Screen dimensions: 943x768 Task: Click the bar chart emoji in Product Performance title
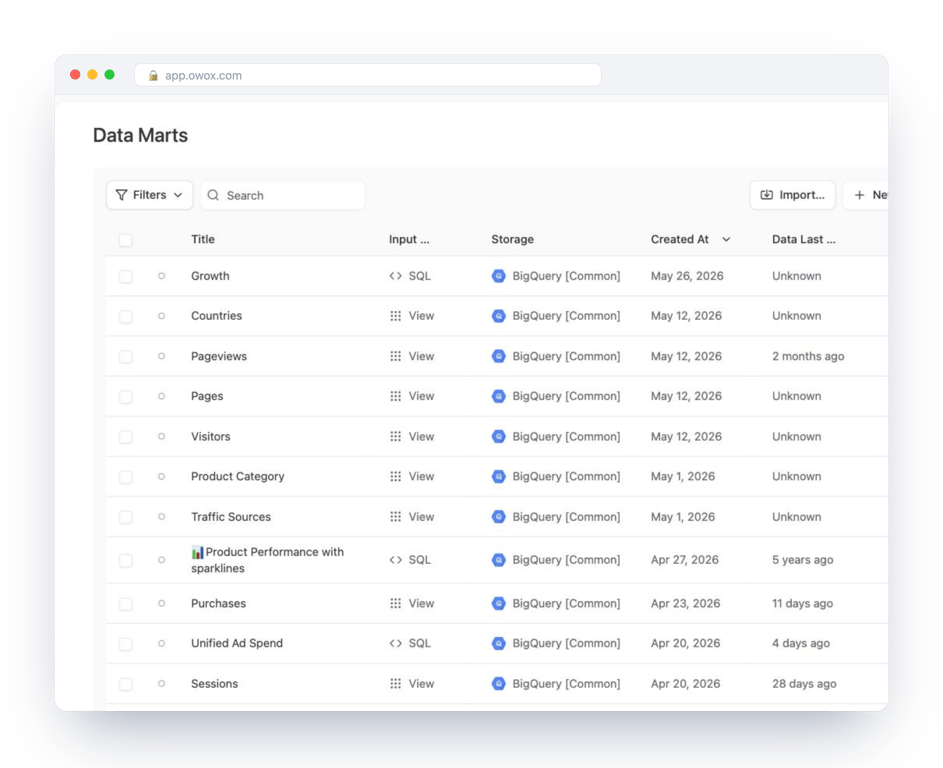(197, 552)
